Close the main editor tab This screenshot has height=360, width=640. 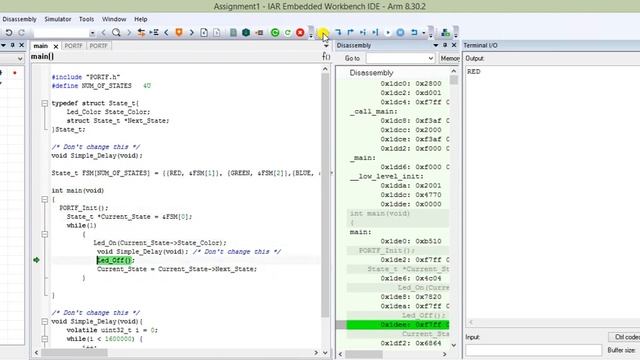pos(56,46)
